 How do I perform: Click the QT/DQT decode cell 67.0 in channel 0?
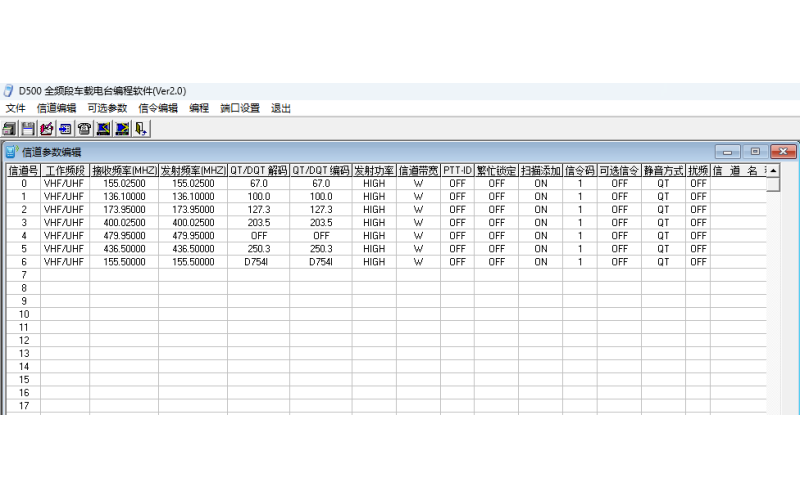point(258,183)
